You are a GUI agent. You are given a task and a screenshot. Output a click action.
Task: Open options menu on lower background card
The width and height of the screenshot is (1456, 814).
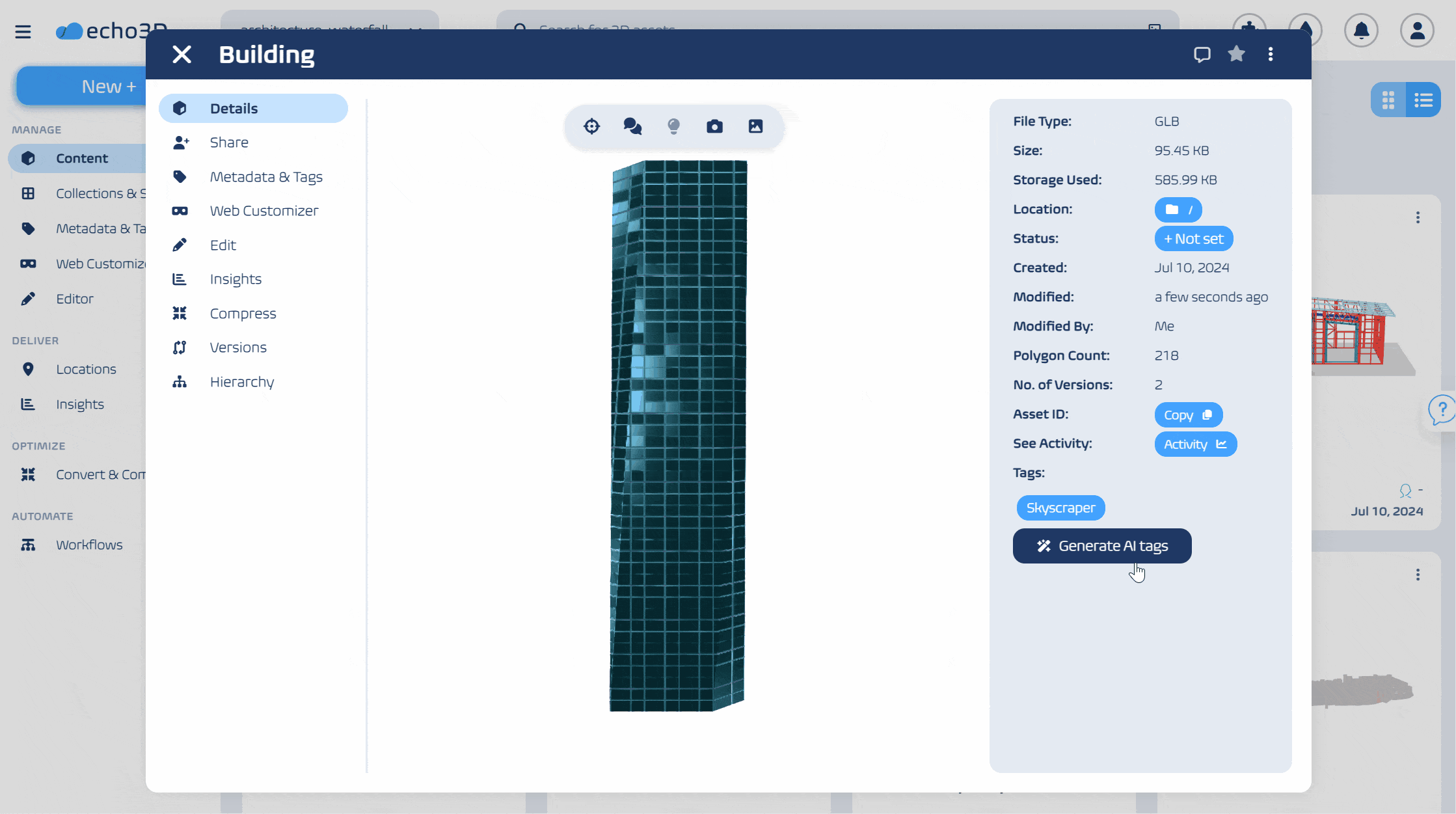click(1418, 575)
